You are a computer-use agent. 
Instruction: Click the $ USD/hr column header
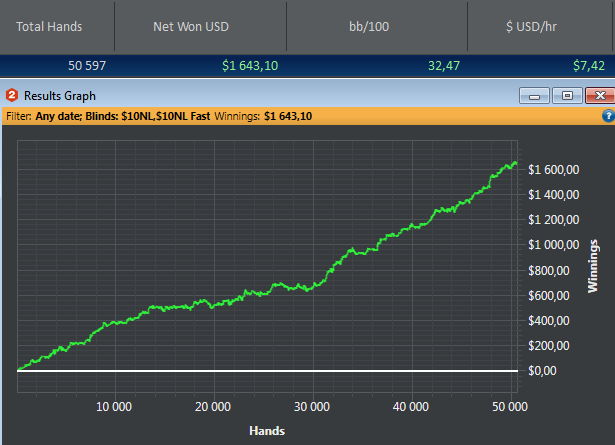(x=531, y=27)
